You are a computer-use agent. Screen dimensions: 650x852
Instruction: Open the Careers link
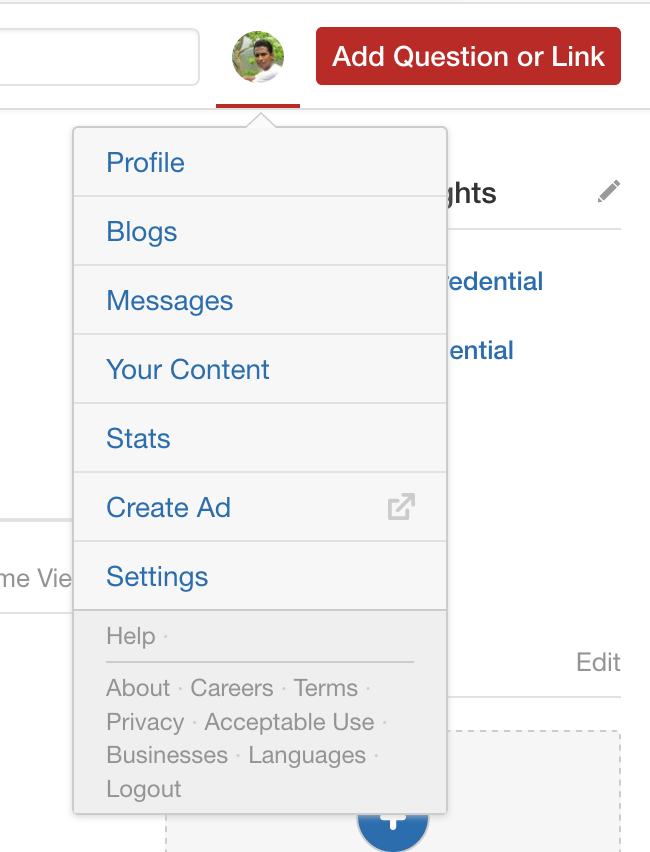tap(232, 688)
